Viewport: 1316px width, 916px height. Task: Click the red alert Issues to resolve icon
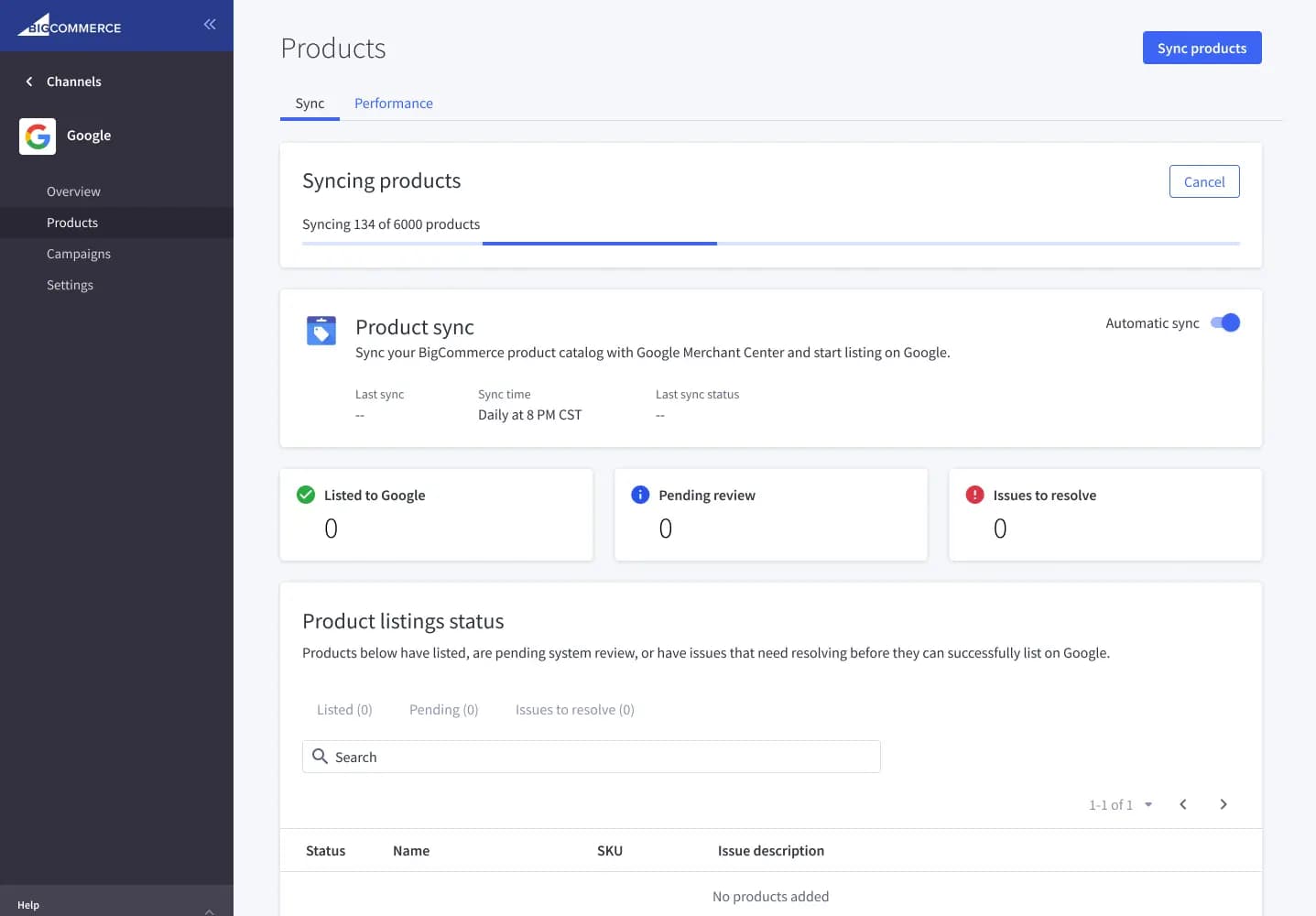click(x=974, y=495)
